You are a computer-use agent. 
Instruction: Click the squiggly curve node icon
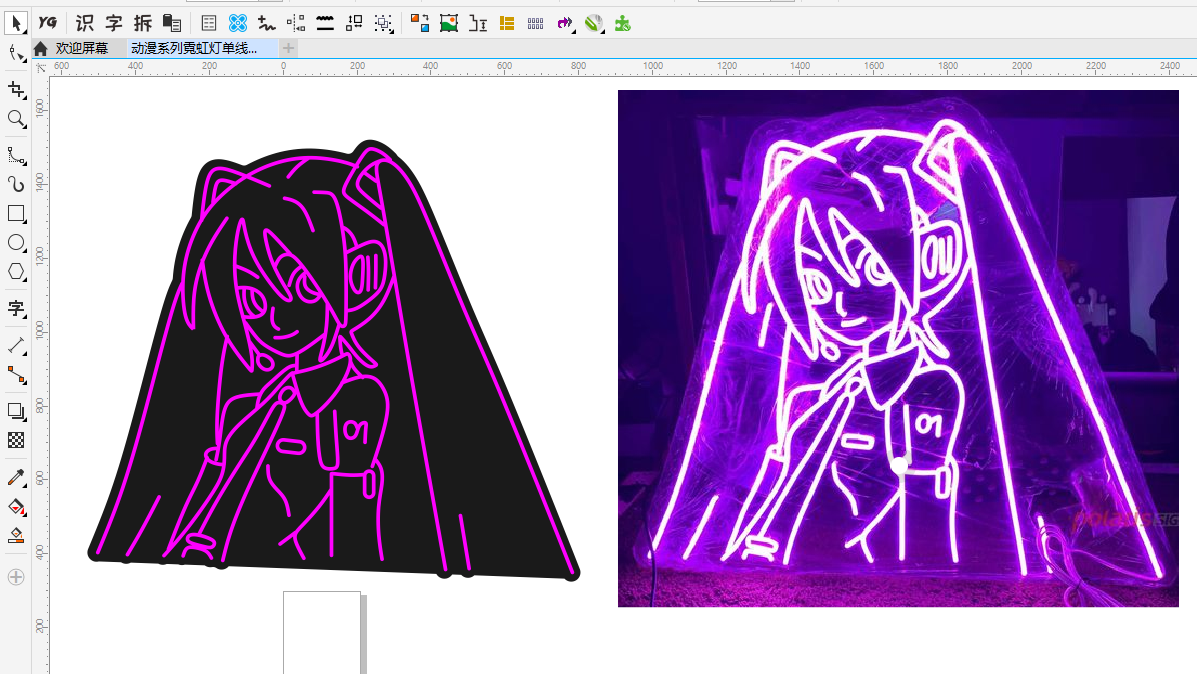[x=266, y=24]
